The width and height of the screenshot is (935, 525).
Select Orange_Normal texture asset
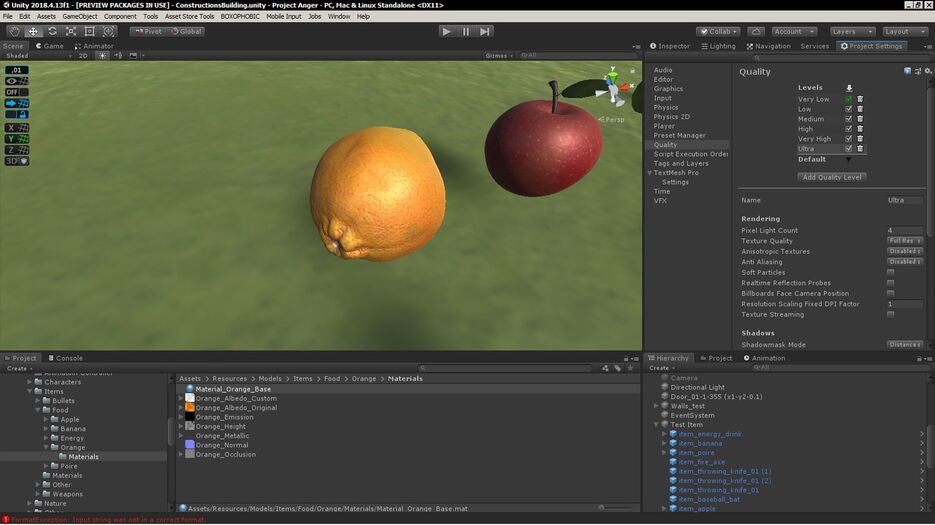221,445
